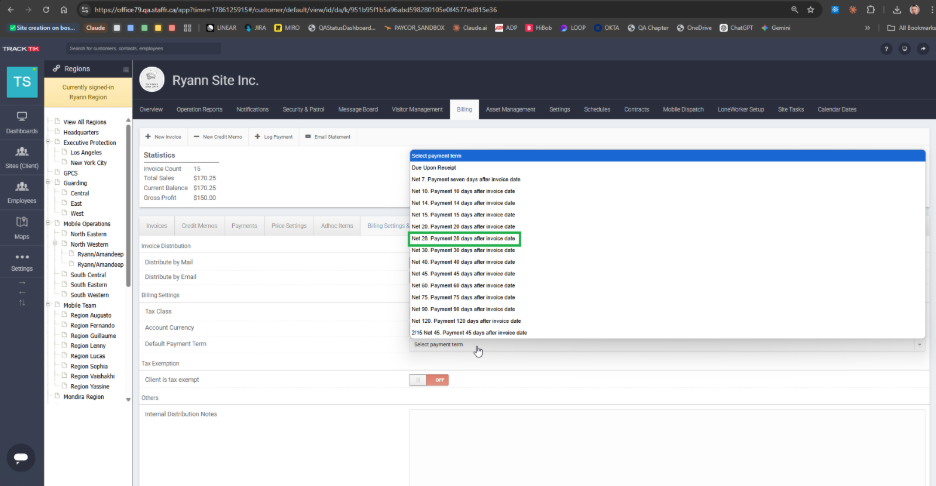
Task: Click the Log Payment button
Action: [274, 137]
